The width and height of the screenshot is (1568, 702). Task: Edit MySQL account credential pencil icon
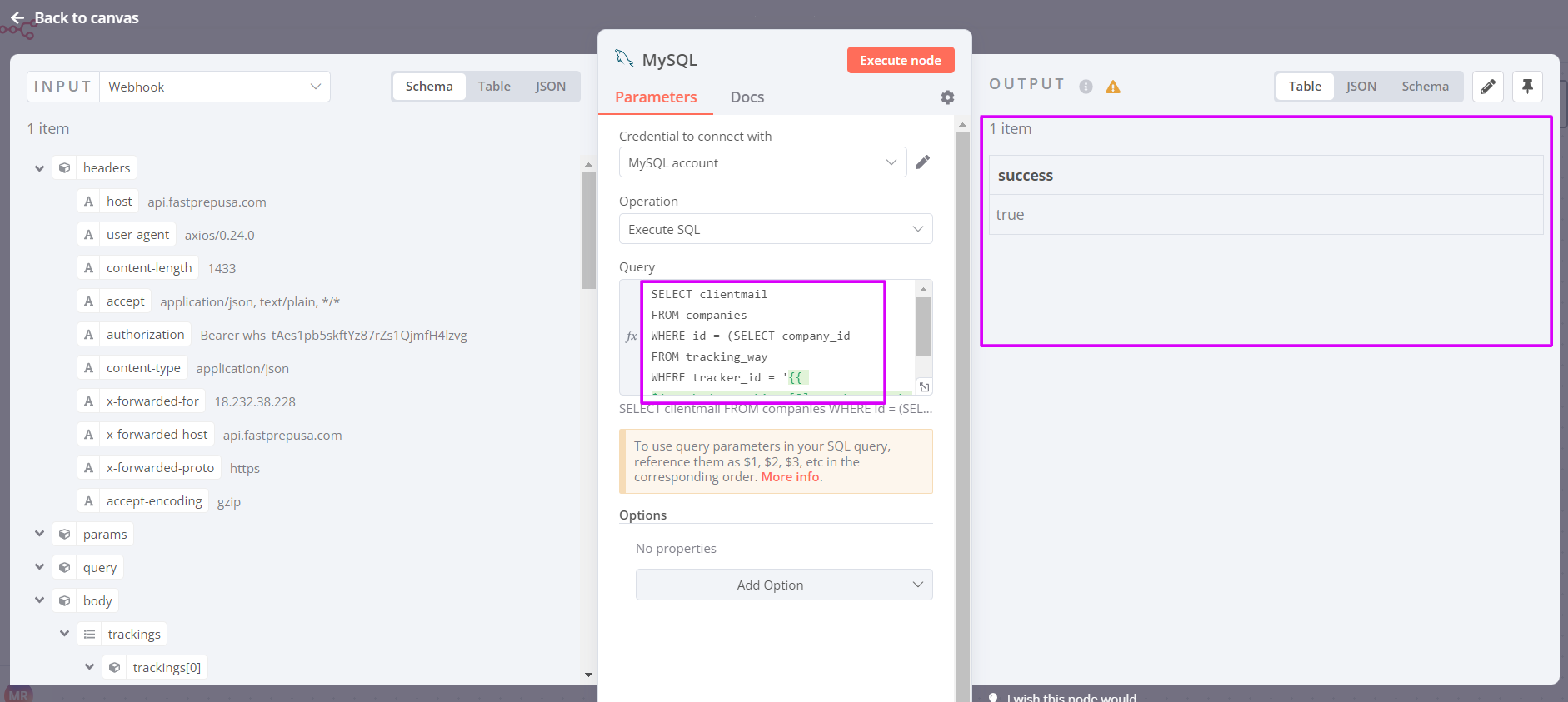pyautogui.click(x=922, y=162)
